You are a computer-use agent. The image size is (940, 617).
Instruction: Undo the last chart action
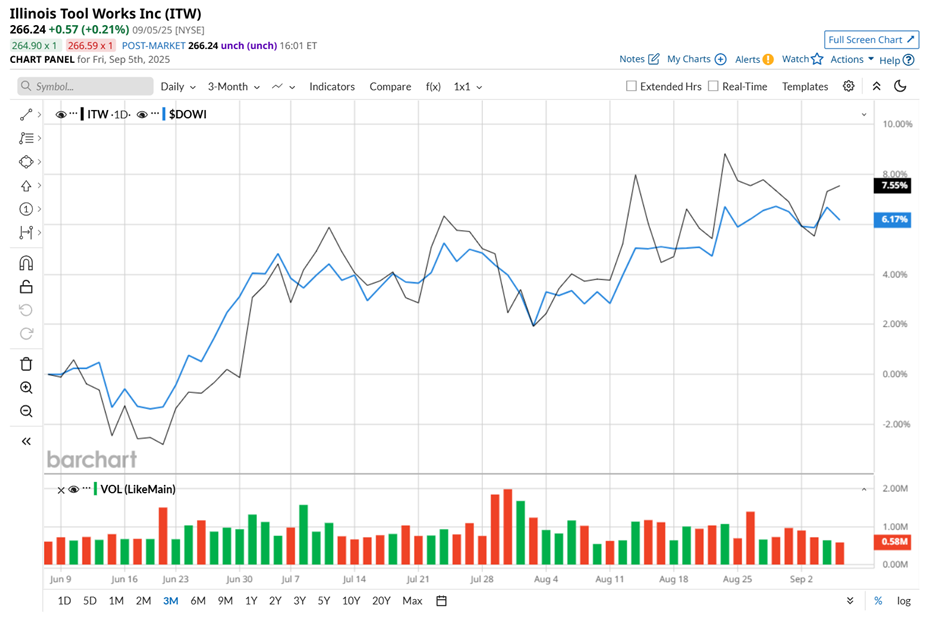(26, 310)
